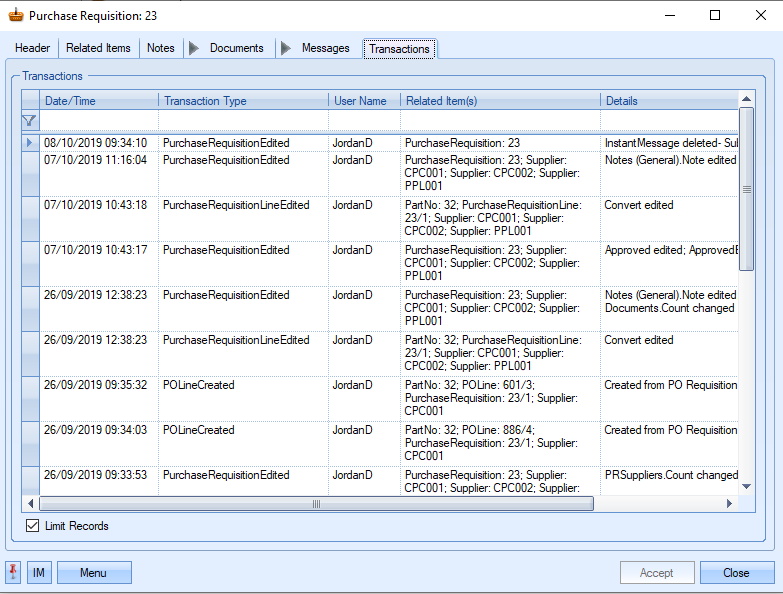The height and width of the screenshot is (594, 783).
Task: Click the filter funnel icon in the grid
Action: pos(29,121)
